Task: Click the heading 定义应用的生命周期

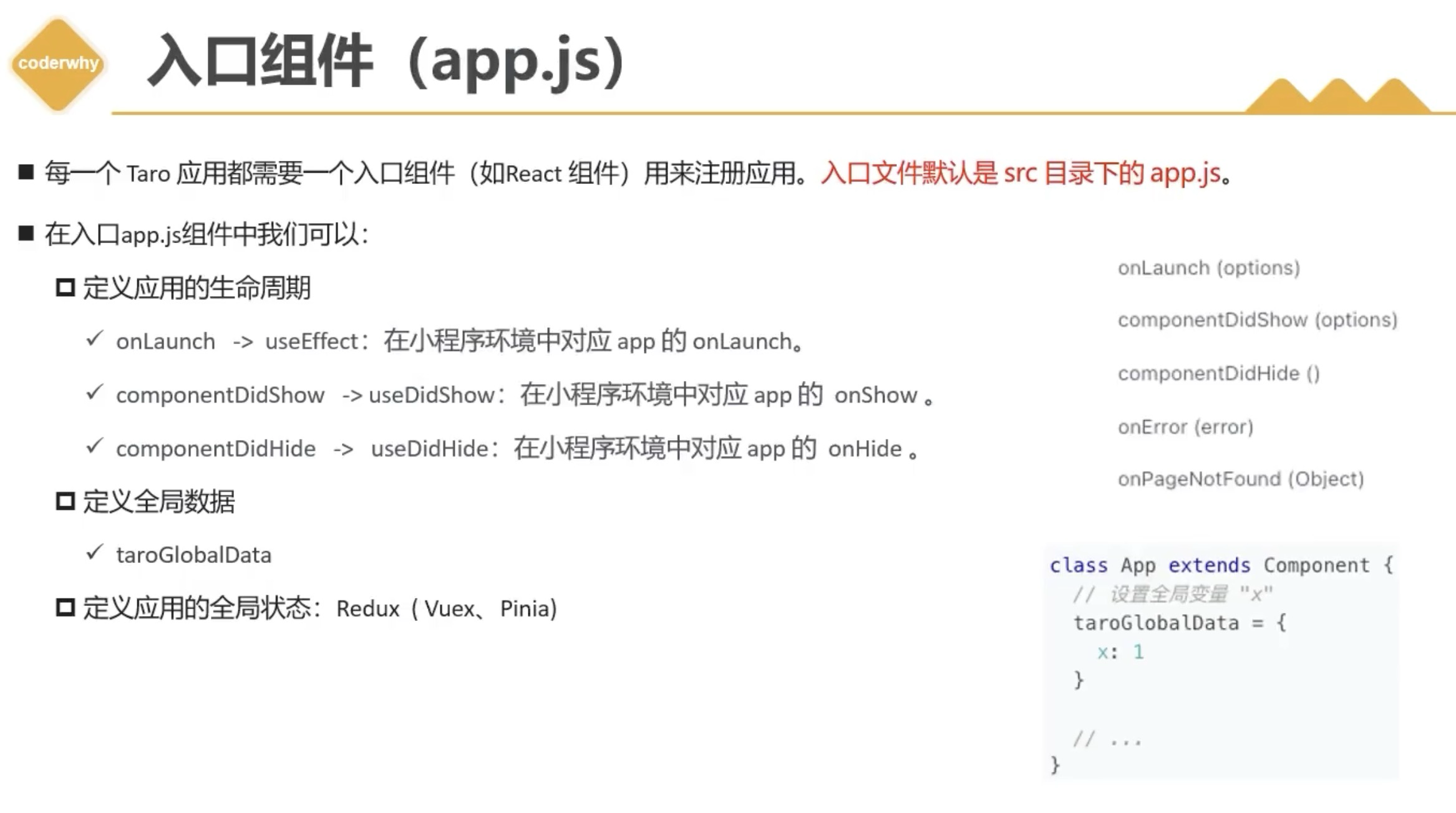Action: coord(197,288)
